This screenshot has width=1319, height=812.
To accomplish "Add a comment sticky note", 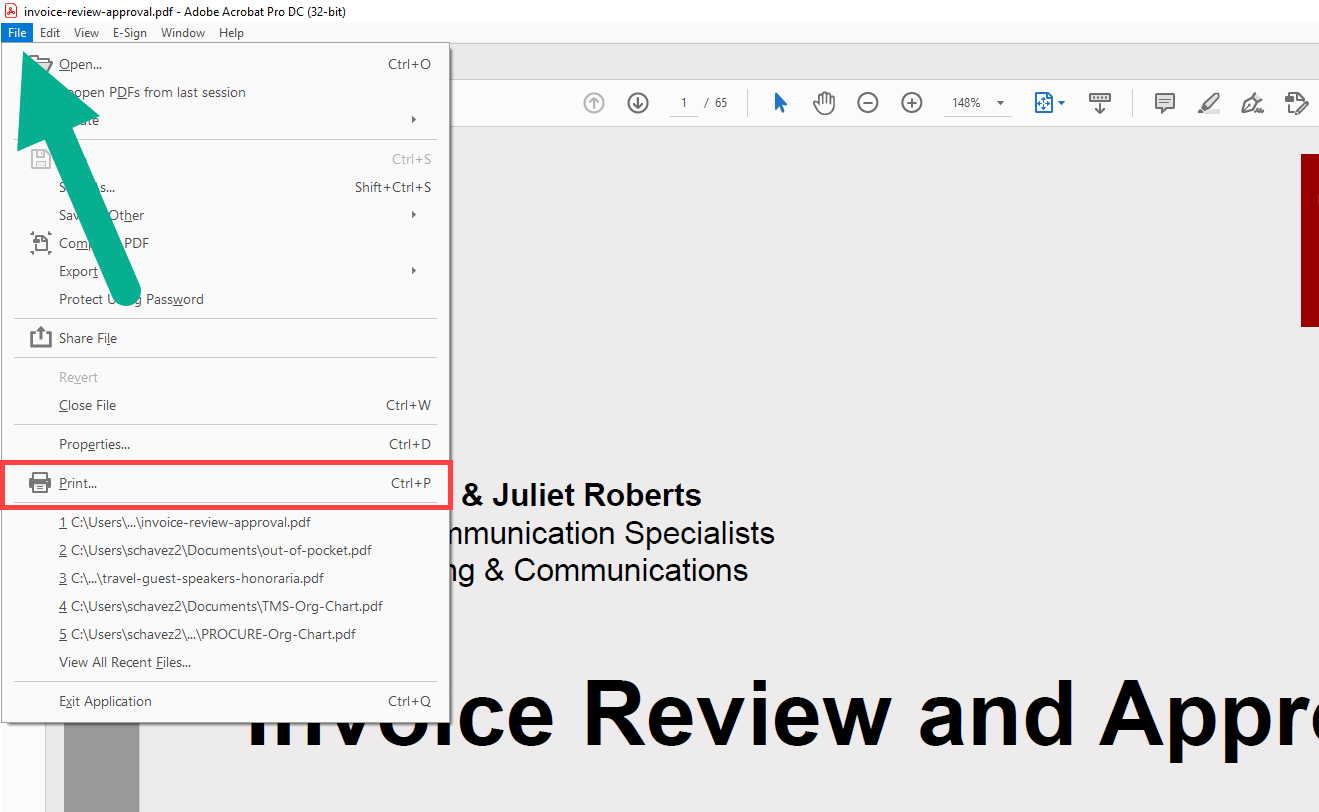I will (x=1165, y=103).
